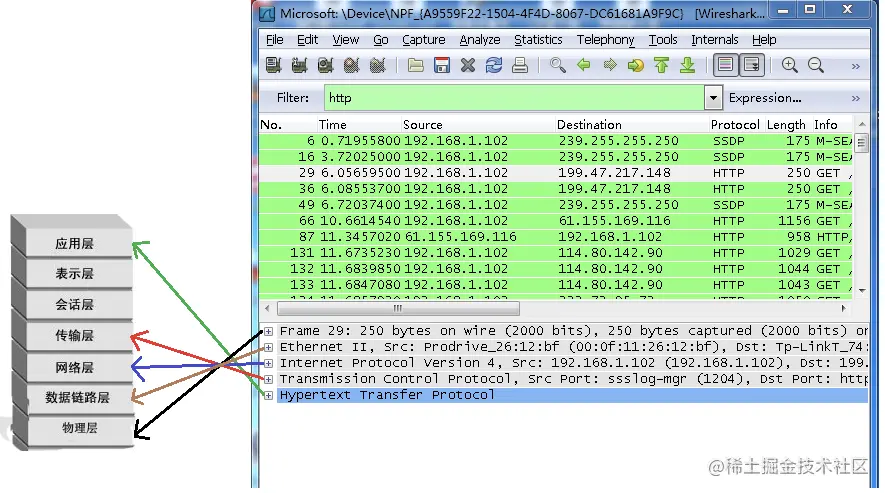Expand Transmission Control Protocol node
Screen dimensions: 885x493
(269, 379)
